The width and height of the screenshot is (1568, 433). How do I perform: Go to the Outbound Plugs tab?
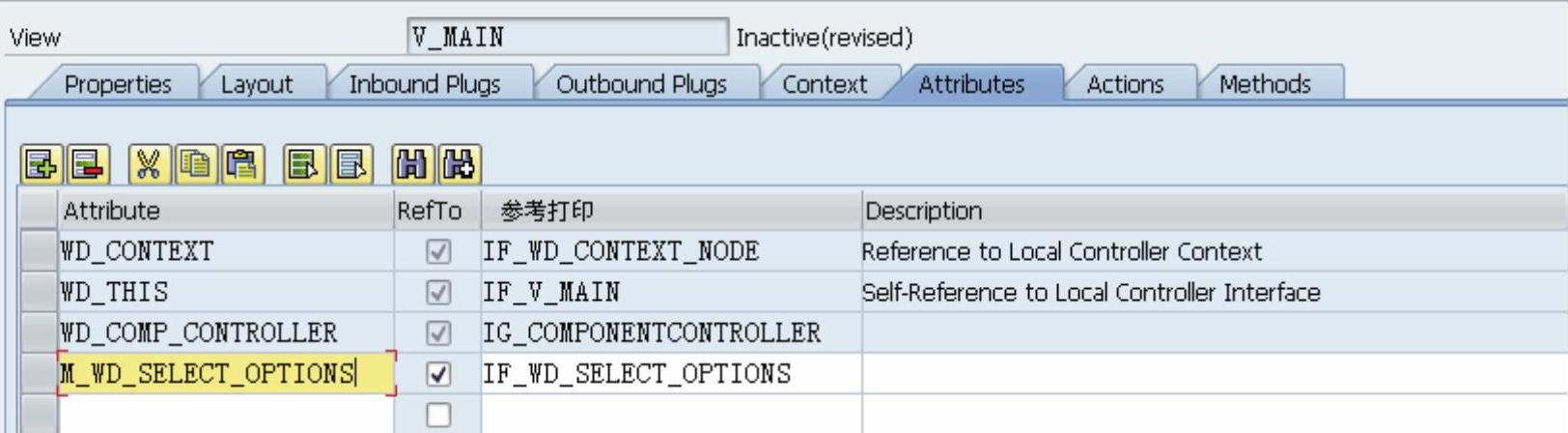pos(641,85)
